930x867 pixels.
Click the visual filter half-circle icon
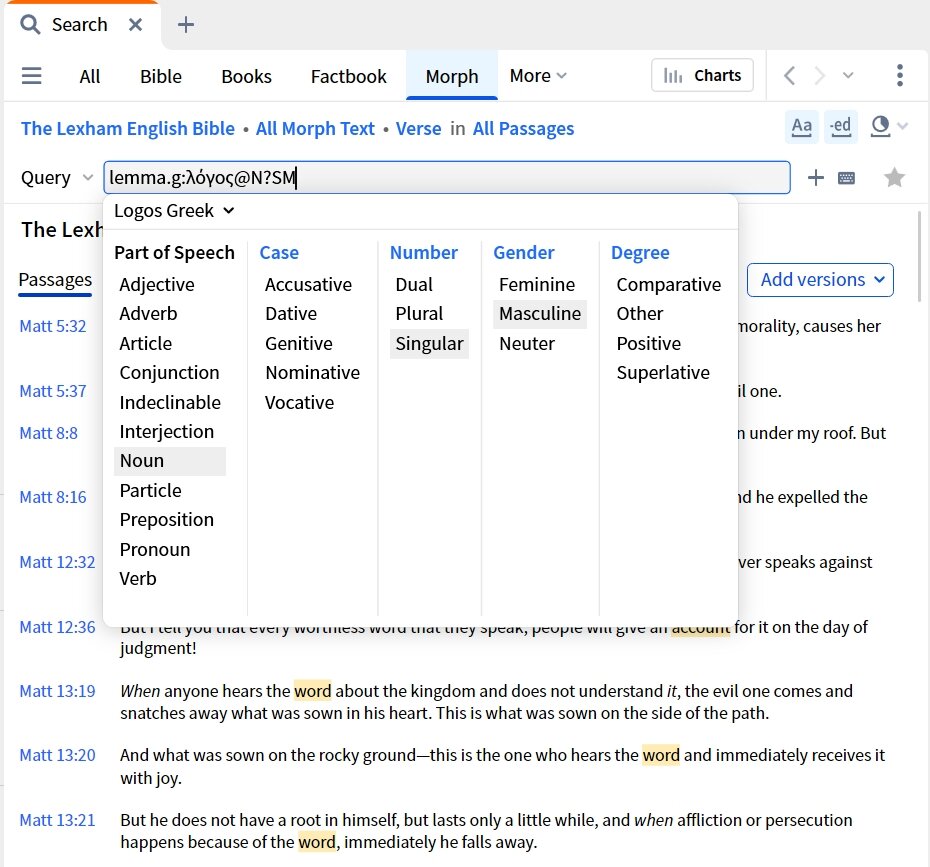coord(881,126)
